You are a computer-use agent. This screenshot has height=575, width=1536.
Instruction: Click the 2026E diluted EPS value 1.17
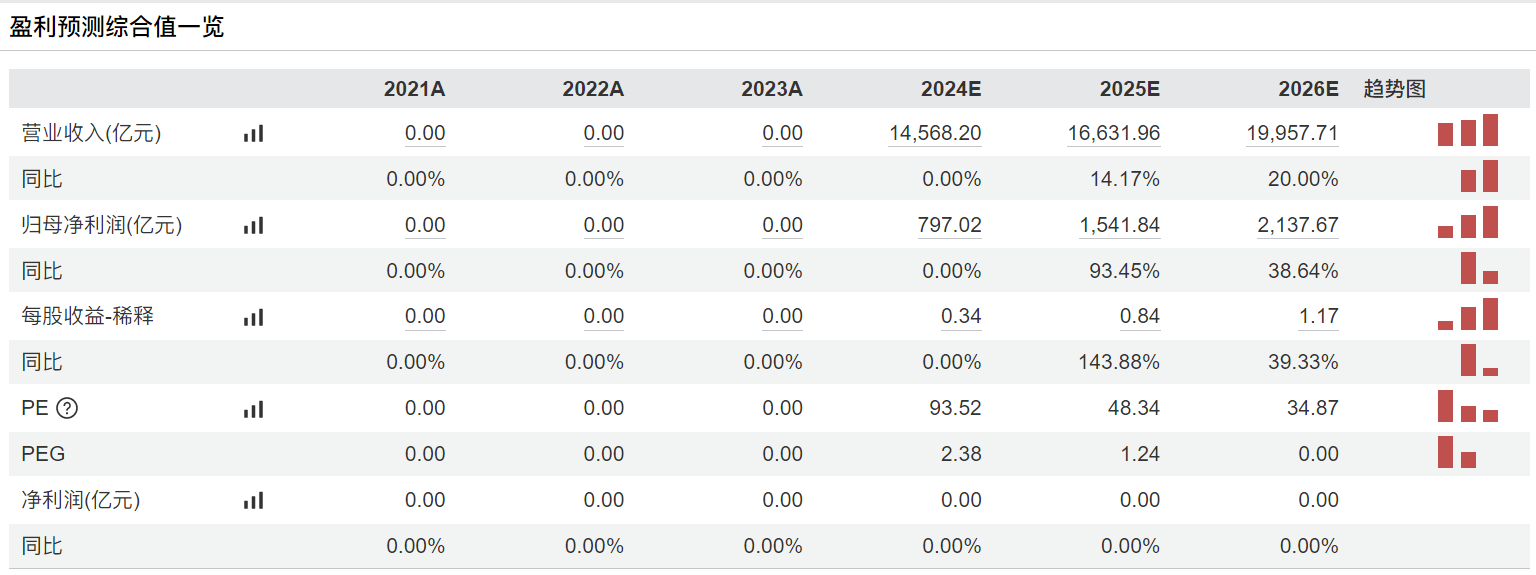(1318, 317)
